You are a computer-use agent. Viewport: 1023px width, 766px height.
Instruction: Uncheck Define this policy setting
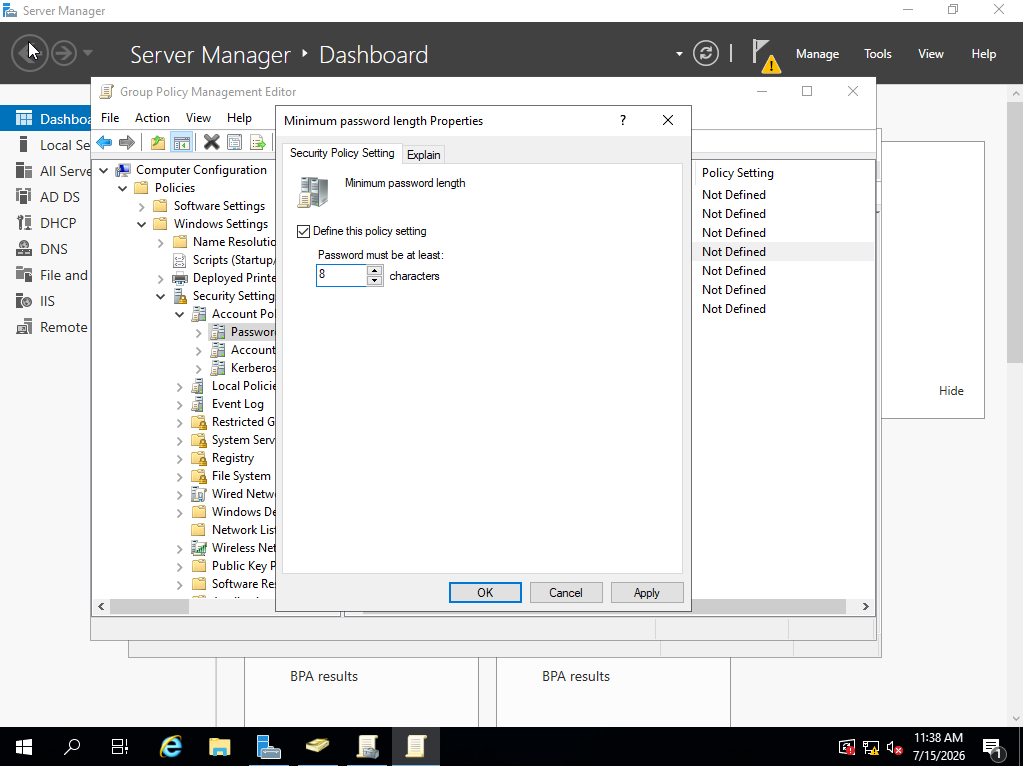[303, 231]
